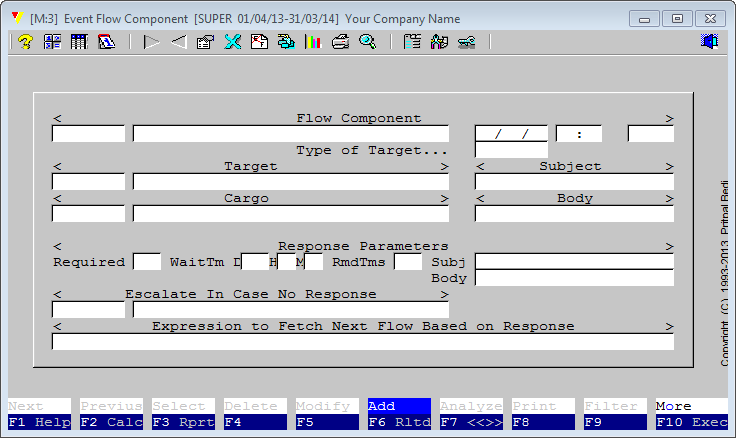Viewport: 736px width, 438px height.
Task: Click the Required field
Action: tap(147, 262)
